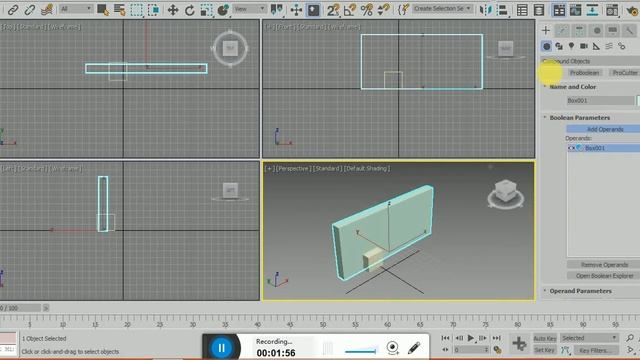640x360 pixels.
Task: Switch to the Hierarchy command panel tab
Action: pyautogui.click(x=579, y=30)
